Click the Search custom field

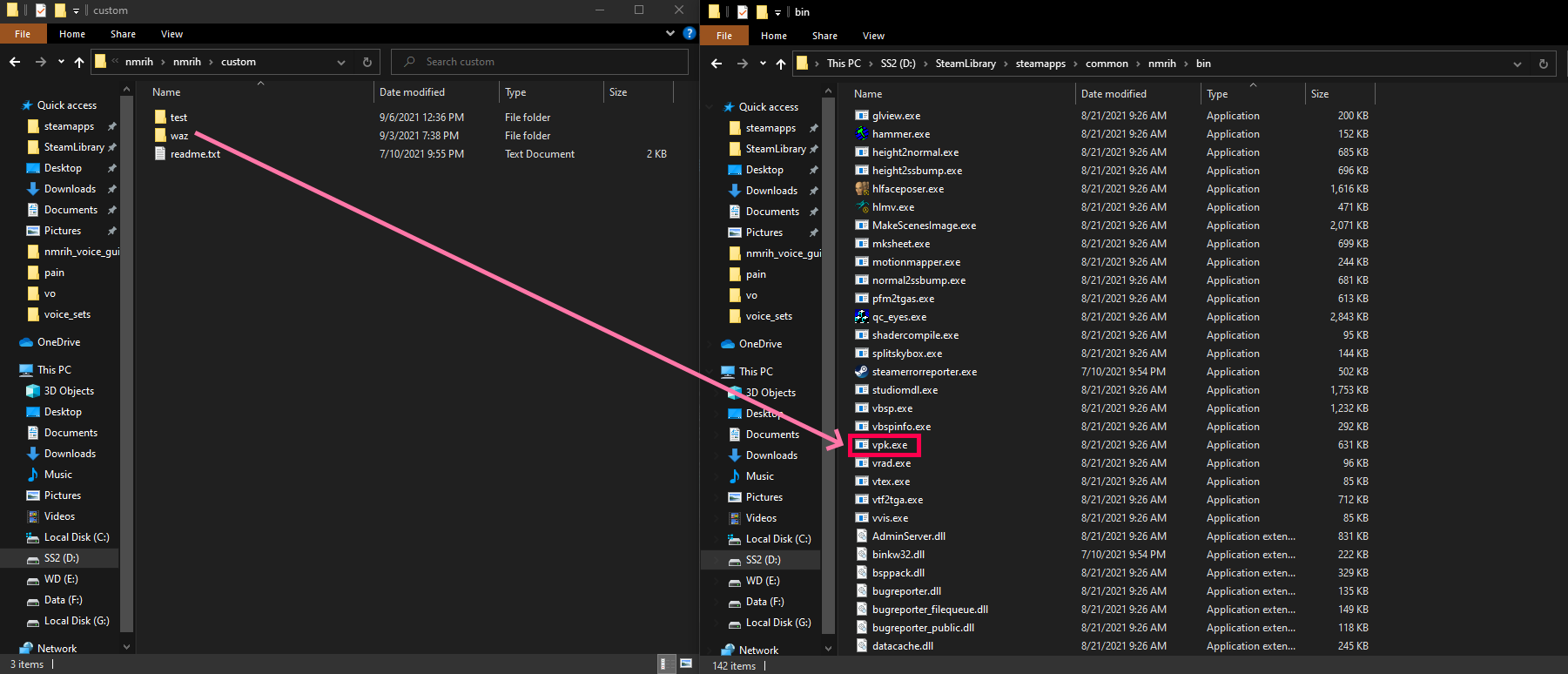click(x=540, y=62)
